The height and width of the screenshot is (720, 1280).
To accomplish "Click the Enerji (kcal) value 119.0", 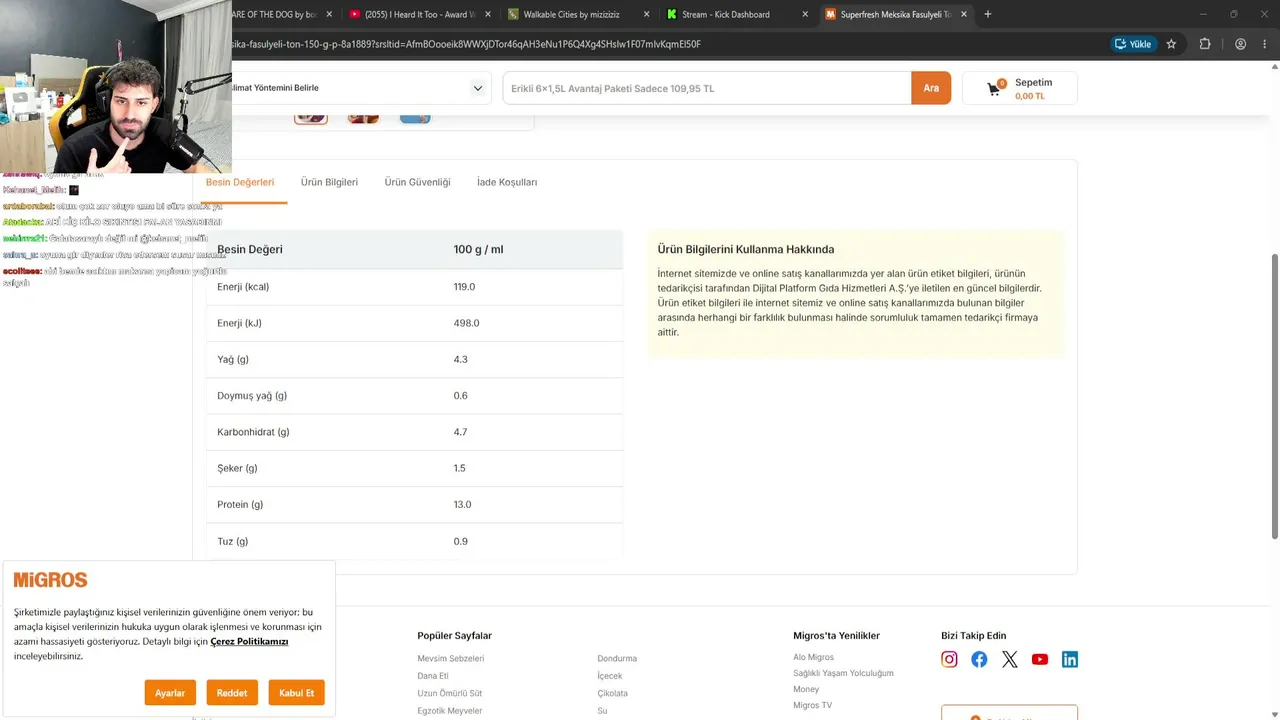I will (x=464, y=287).
